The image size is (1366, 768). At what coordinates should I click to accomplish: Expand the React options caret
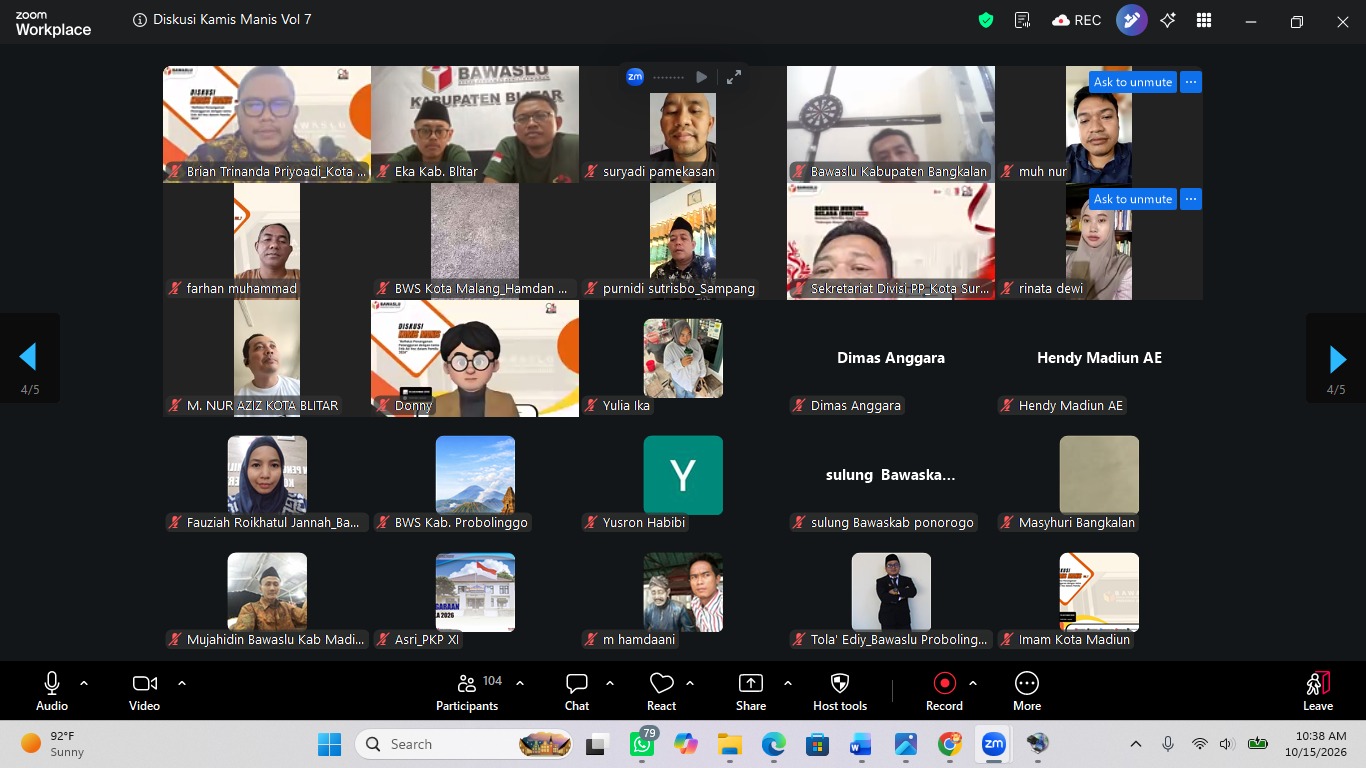[x=690, y=683]
